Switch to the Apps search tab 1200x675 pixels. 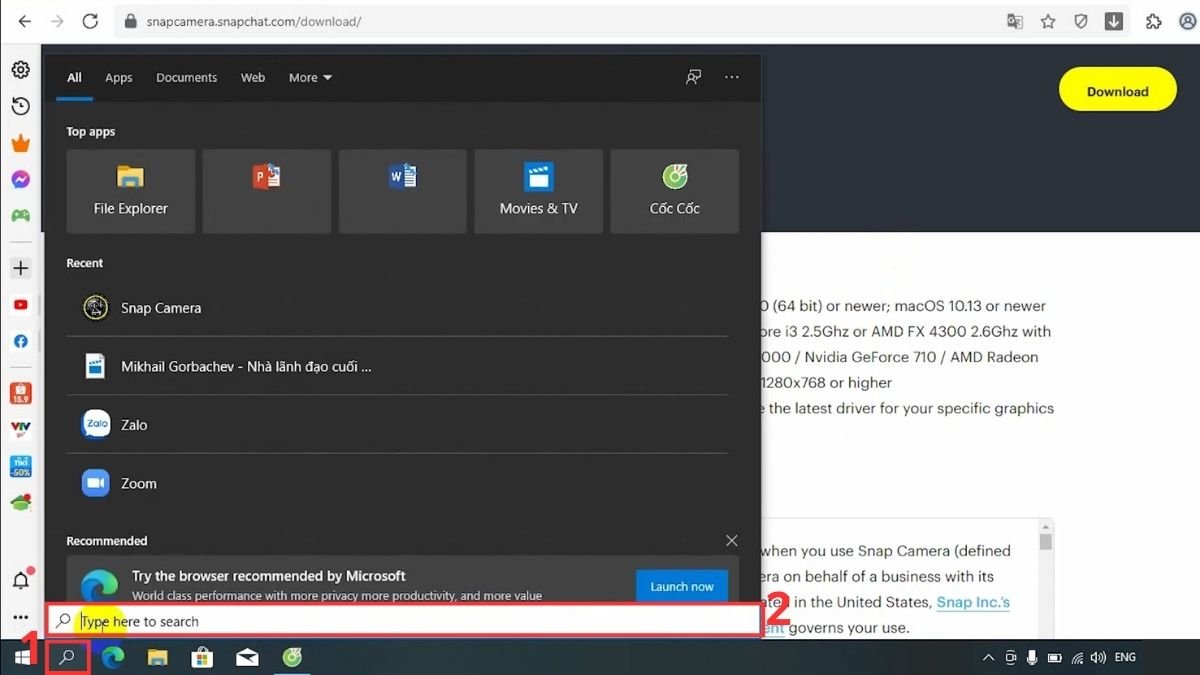119,78
